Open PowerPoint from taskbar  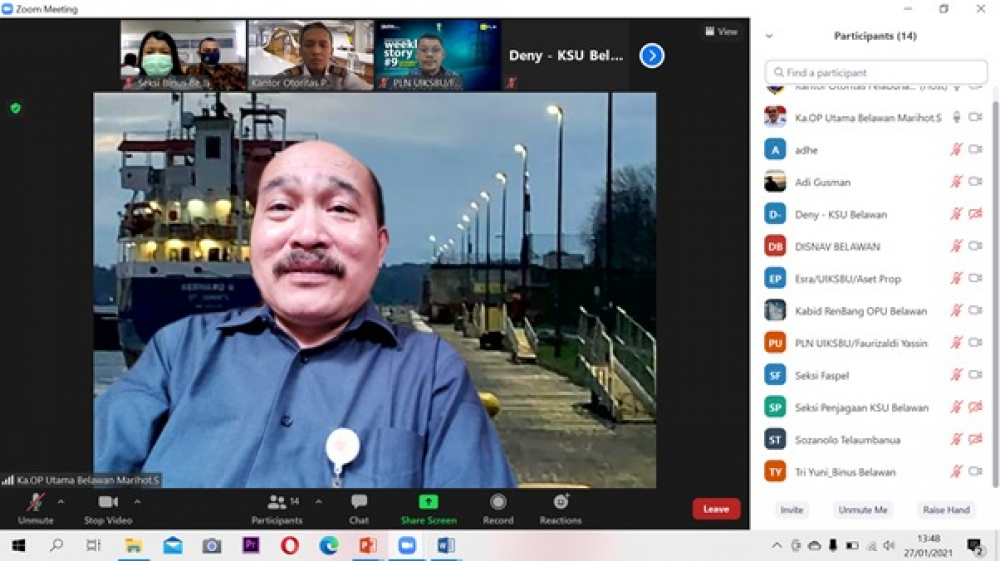click(367, 546)
